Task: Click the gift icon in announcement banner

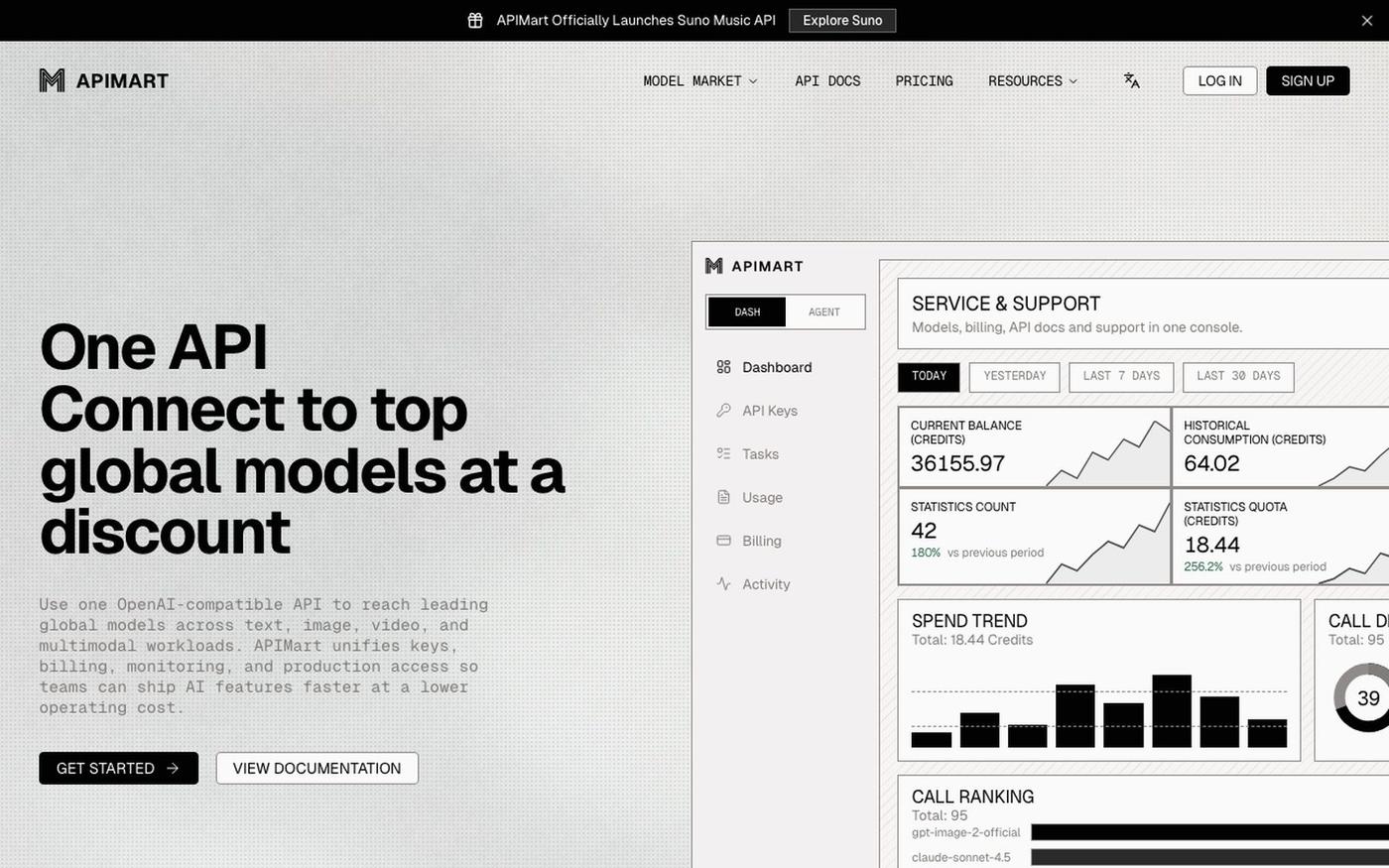Action: pyautogui.click(x=475, y=20)
